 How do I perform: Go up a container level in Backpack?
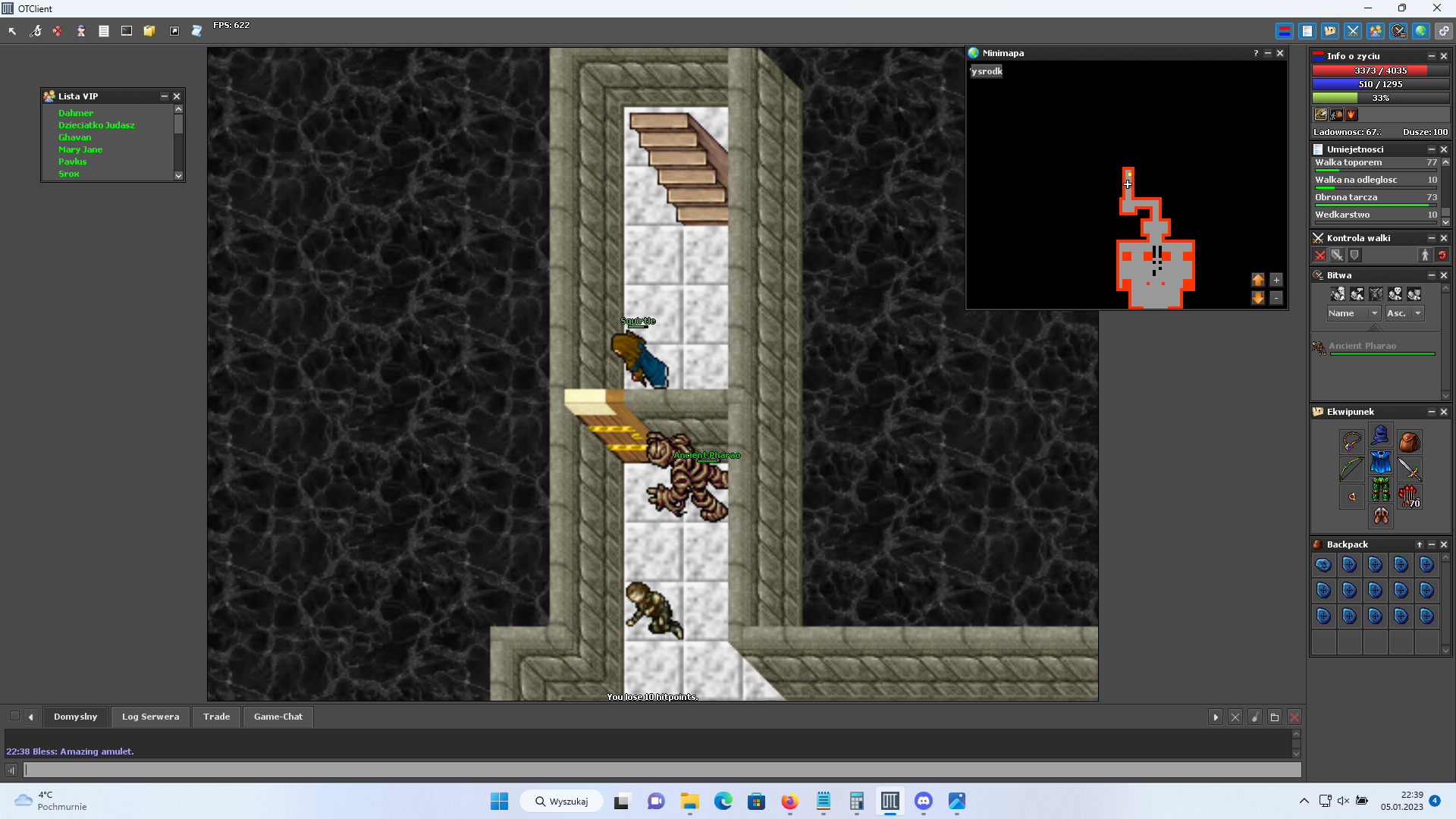(x=1419, y=544)
